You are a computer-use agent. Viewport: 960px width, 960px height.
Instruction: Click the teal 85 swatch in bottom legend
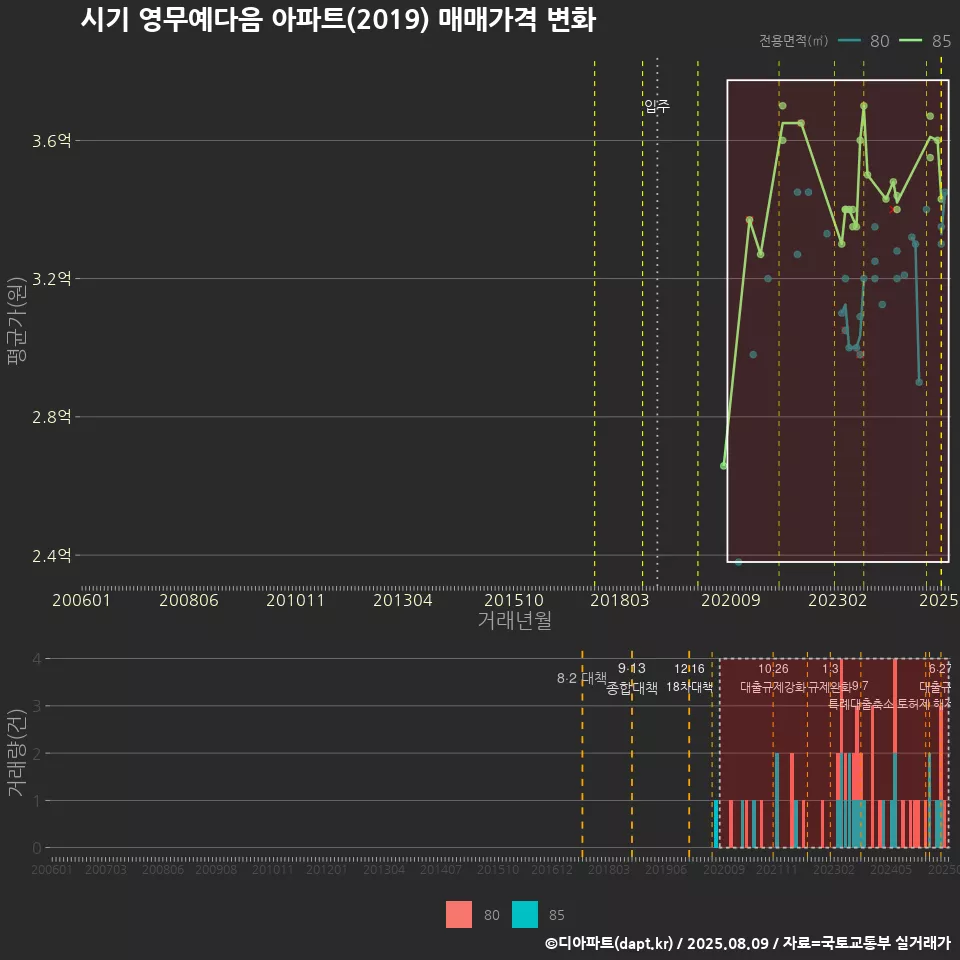pos(525,914)
